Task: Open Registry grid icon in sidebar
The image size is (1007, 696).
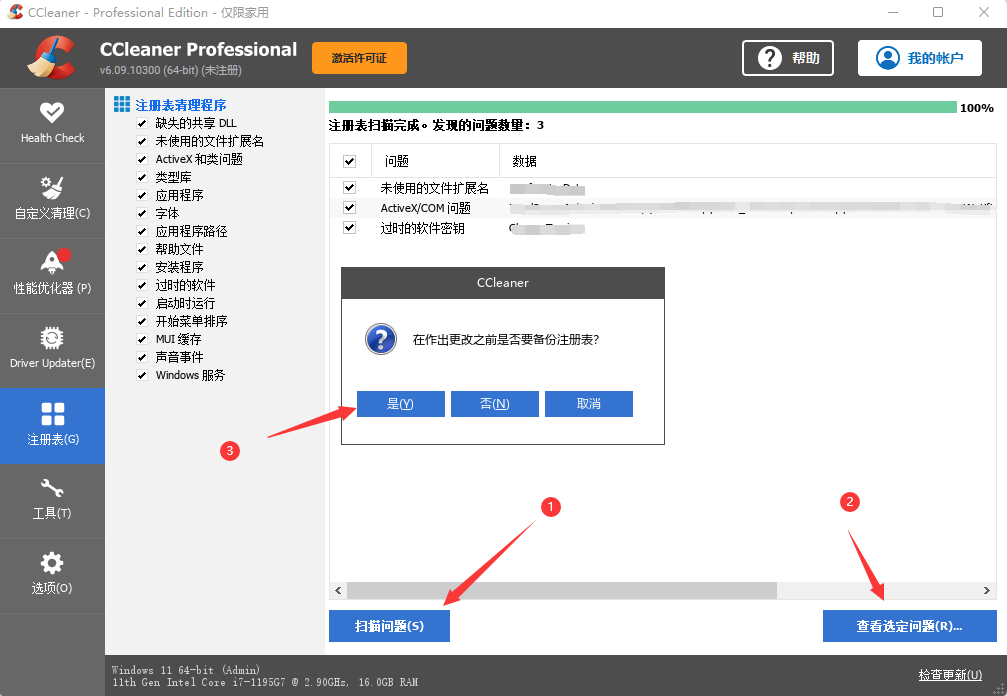Action: [53, 414]
